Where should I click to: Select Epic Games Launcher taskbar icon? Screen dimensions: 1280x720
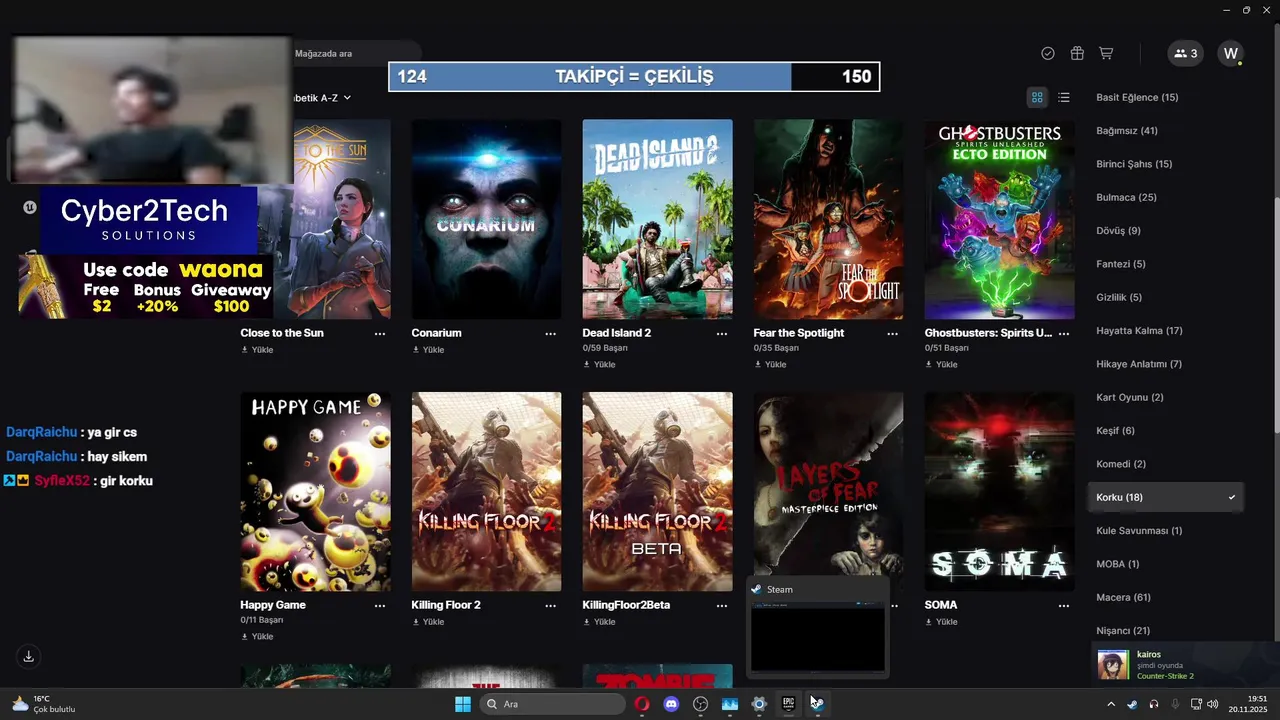tap(788, 704)
